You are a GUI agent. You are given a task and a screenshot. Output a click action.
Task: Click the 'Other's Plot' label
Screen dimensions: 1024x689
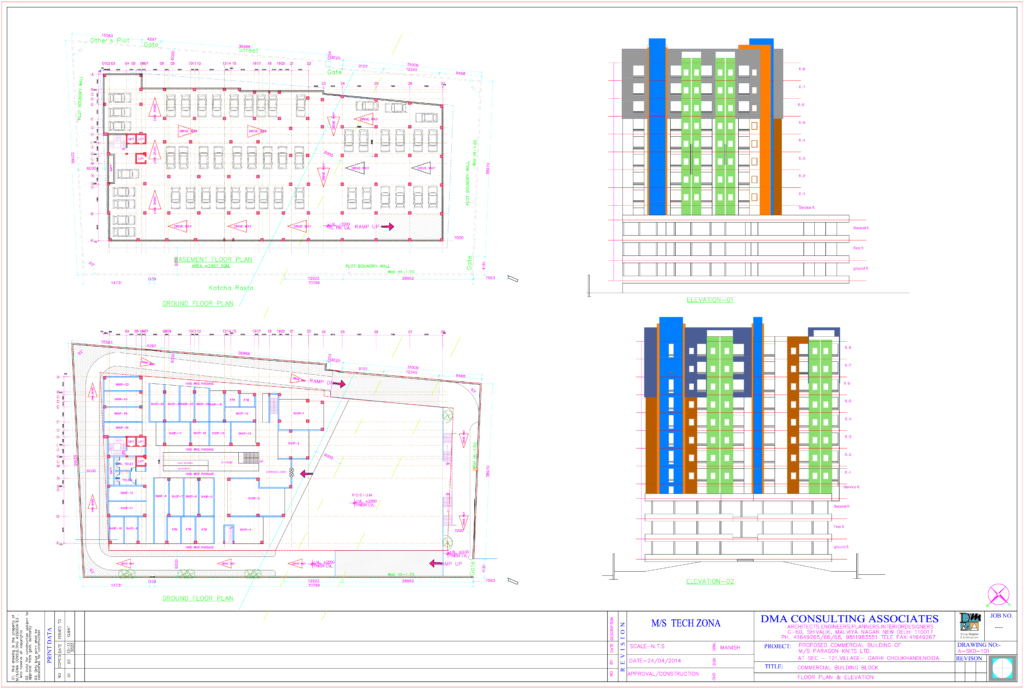coord(110,40)
